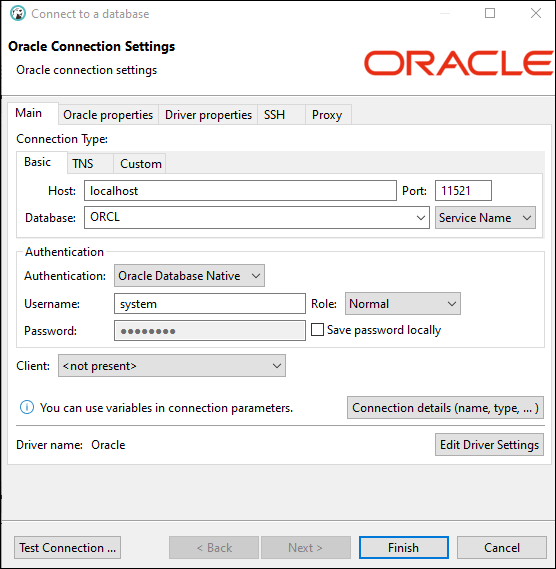Click the Finish button
The width and height of the screenshot is (556, 569).
pos(404,548)
